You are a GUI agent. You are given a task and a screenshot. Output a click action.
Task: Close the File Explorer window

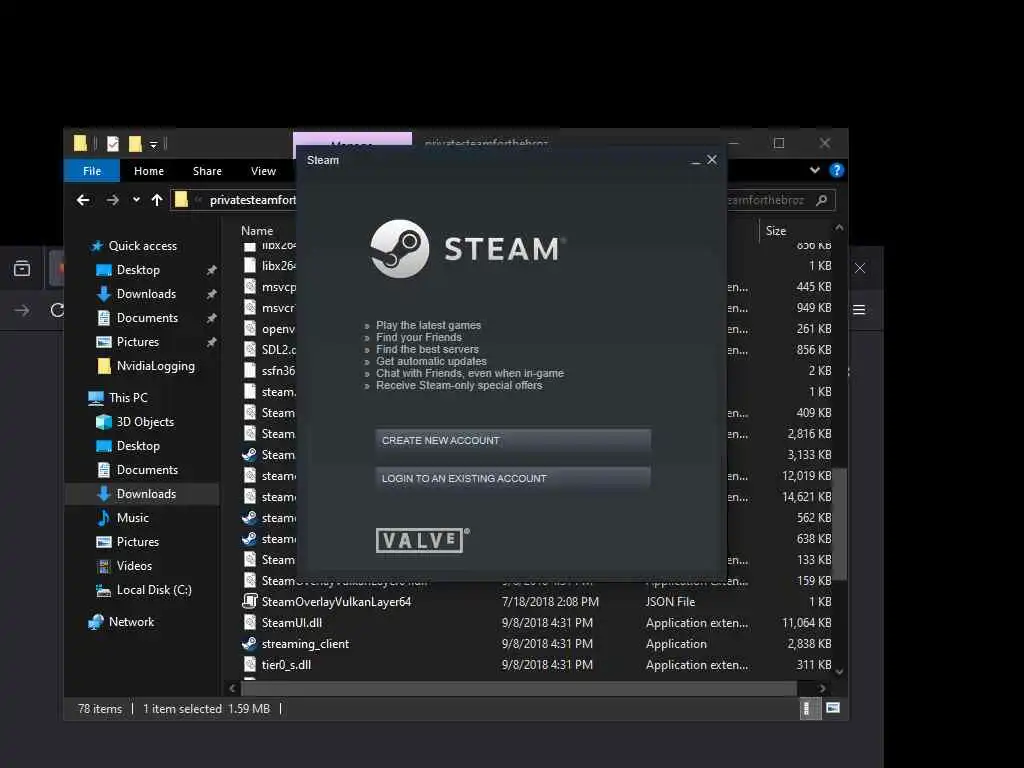coord(825,143)
